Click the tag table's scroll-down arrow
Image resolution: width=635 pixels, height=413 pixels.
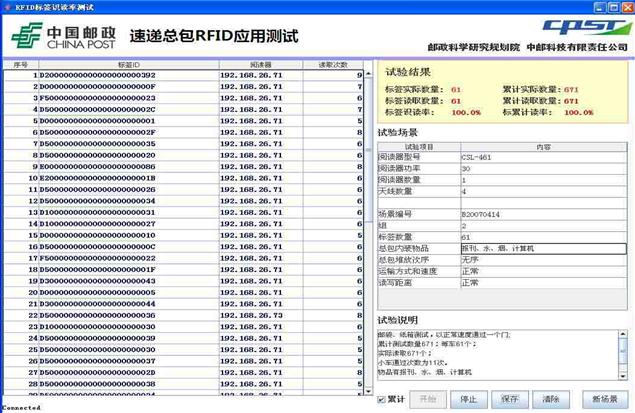coord(369,391)
